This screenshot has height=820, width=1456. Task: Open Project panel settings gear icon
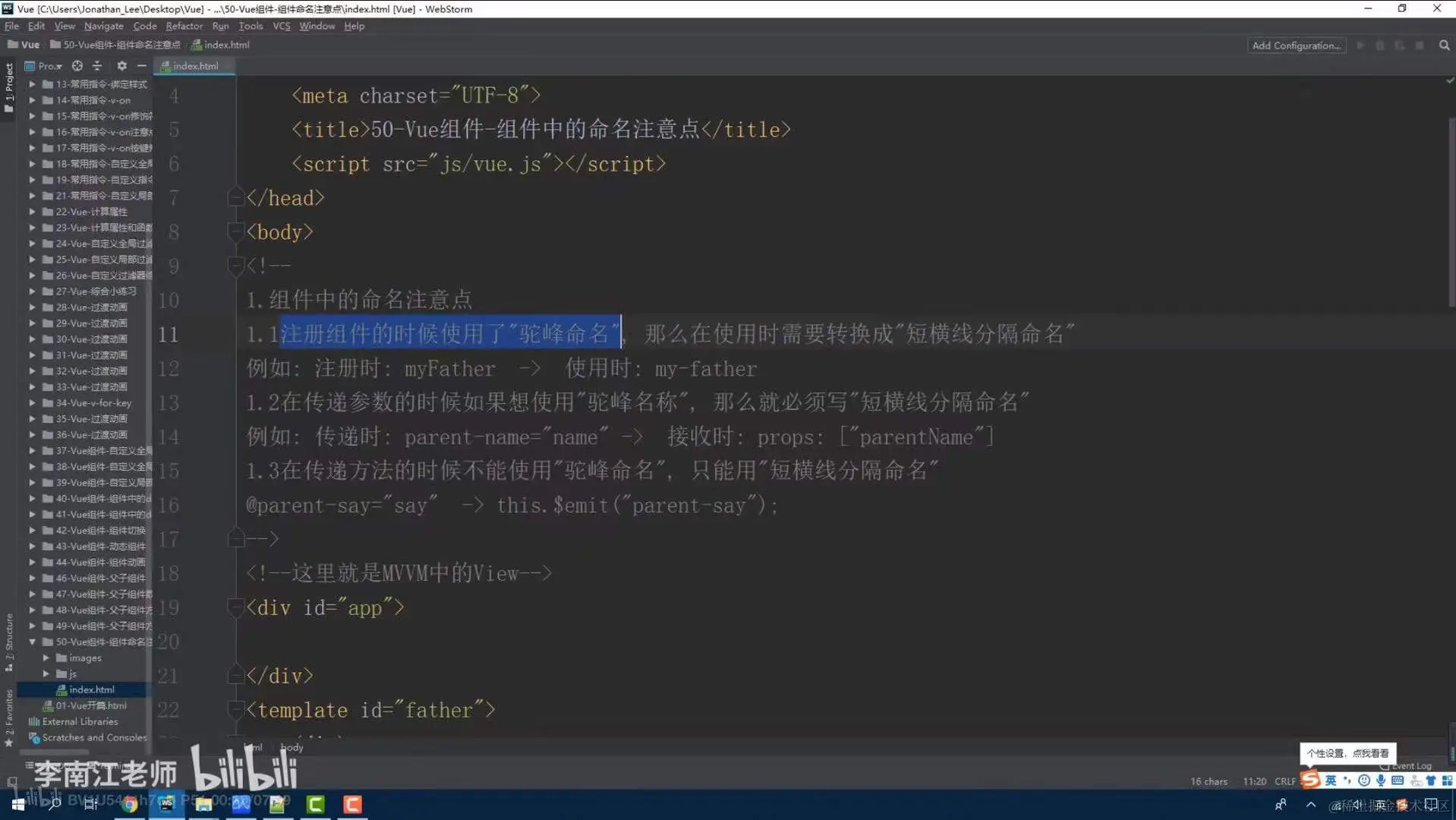121,66
